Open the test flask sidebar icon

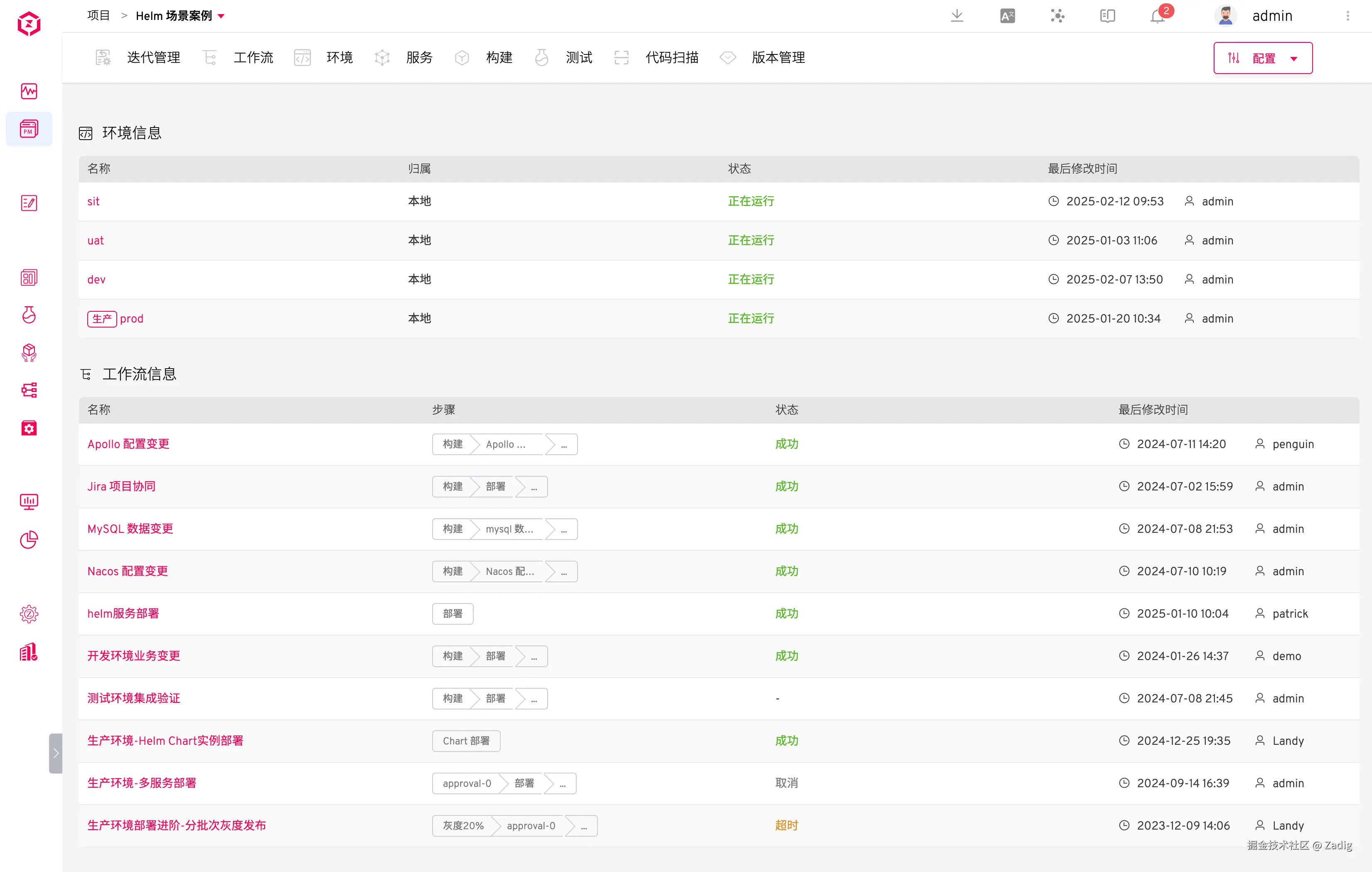(x=29, y=315)
